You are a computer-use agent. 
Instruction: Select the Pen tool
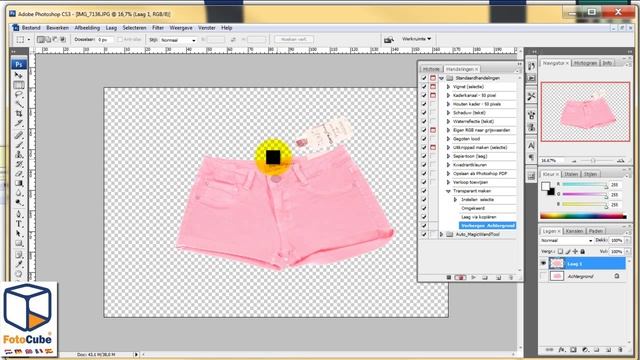(18, 214)
